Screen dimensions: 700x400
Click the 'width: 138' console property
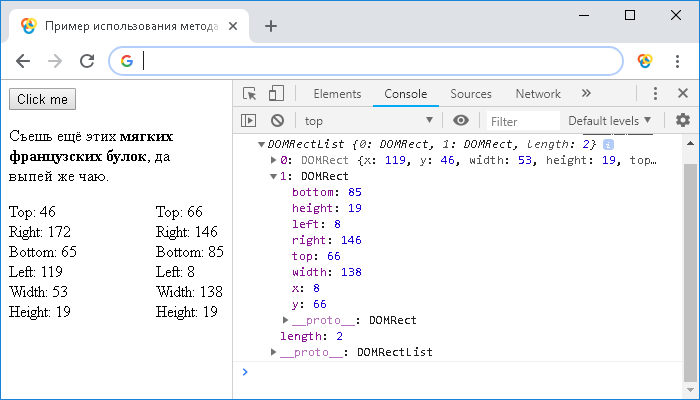click(x=327, y=272)
